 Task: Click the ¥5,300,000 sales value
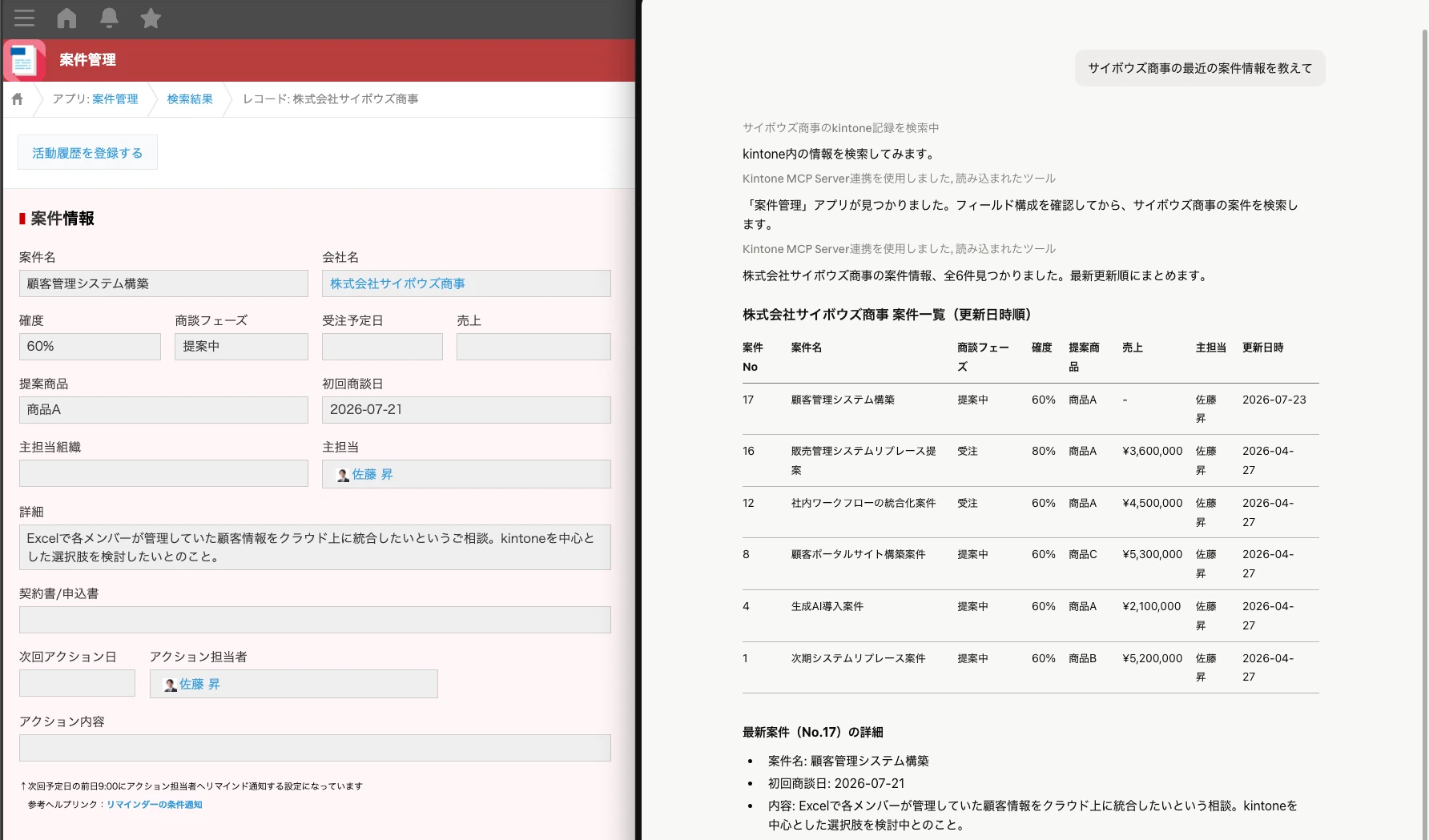[1153, 554]
